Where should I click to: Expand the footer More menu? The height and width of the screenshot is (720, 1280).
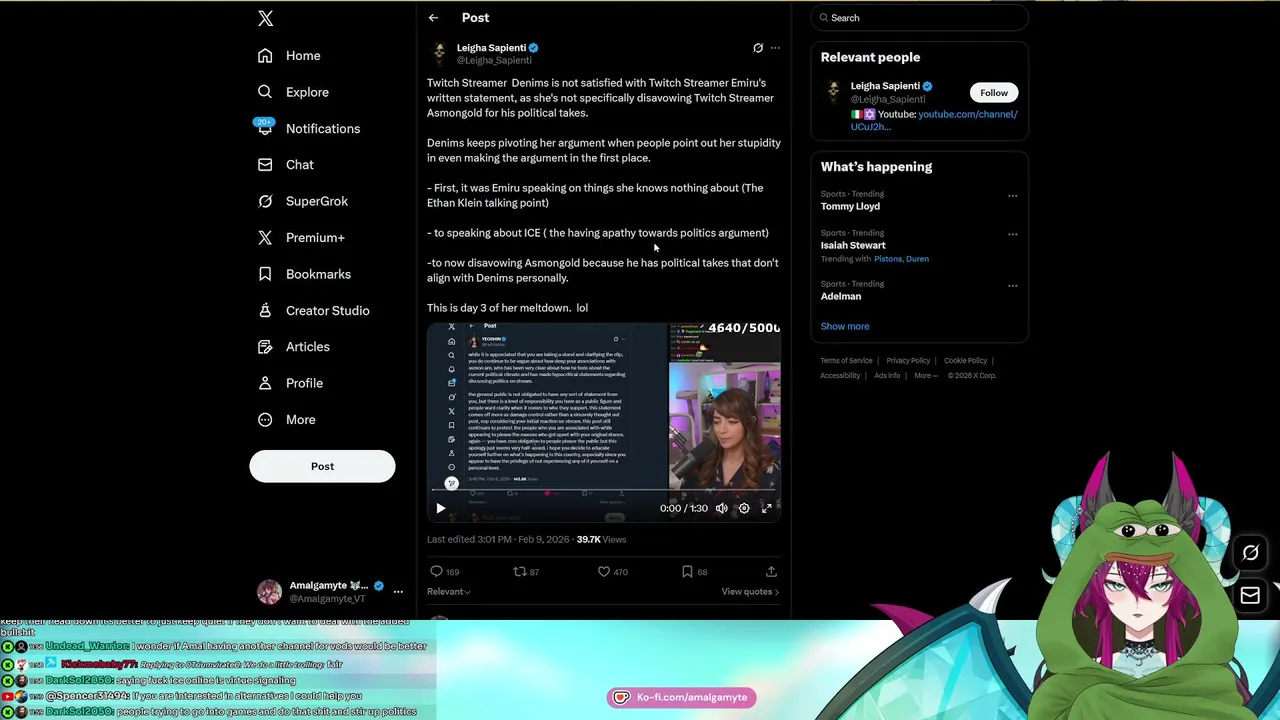click(925, 376)
